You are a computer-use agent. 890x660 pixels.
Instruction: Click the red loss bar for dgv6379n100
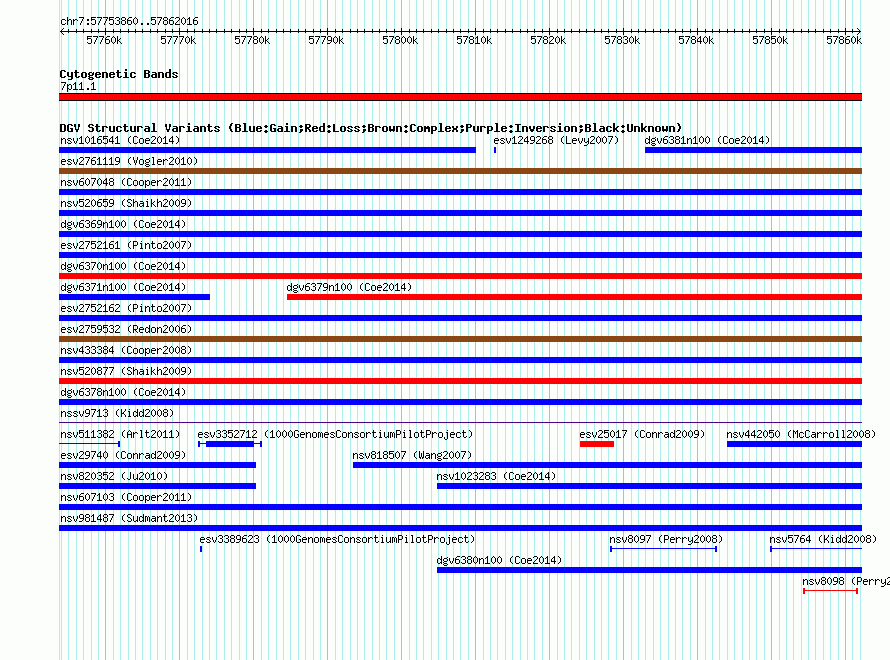pyautogui.click(x=574, y=297)
